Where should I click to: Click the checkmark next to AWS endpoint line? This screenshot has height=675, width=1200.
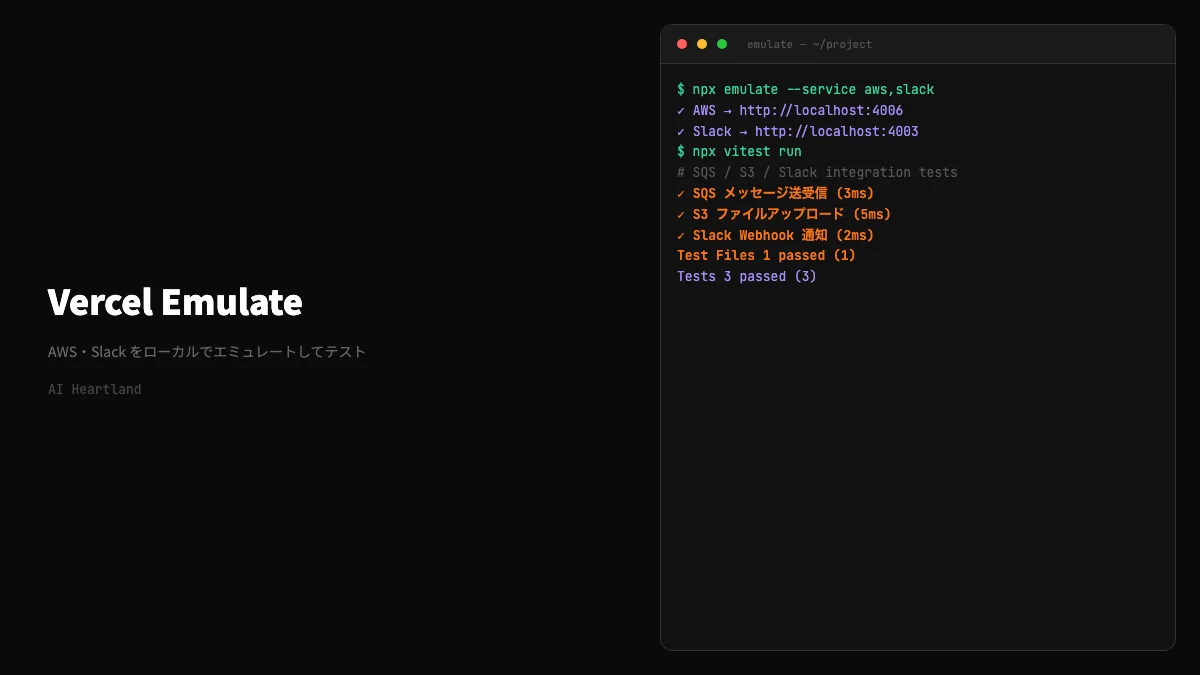pyautogui.click(x=681, y=110)
